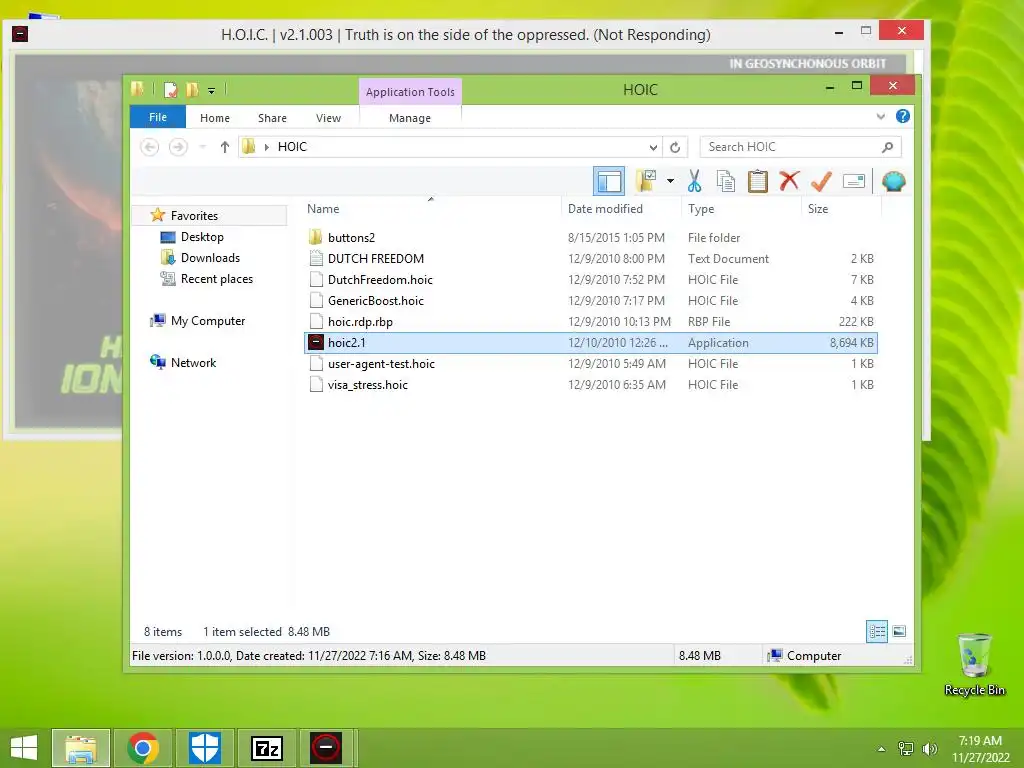Viewport: 1024px width, 768px height.
Task: Go back using the Back arrow button
Action: pyautogui.click(x=150, y=147)
